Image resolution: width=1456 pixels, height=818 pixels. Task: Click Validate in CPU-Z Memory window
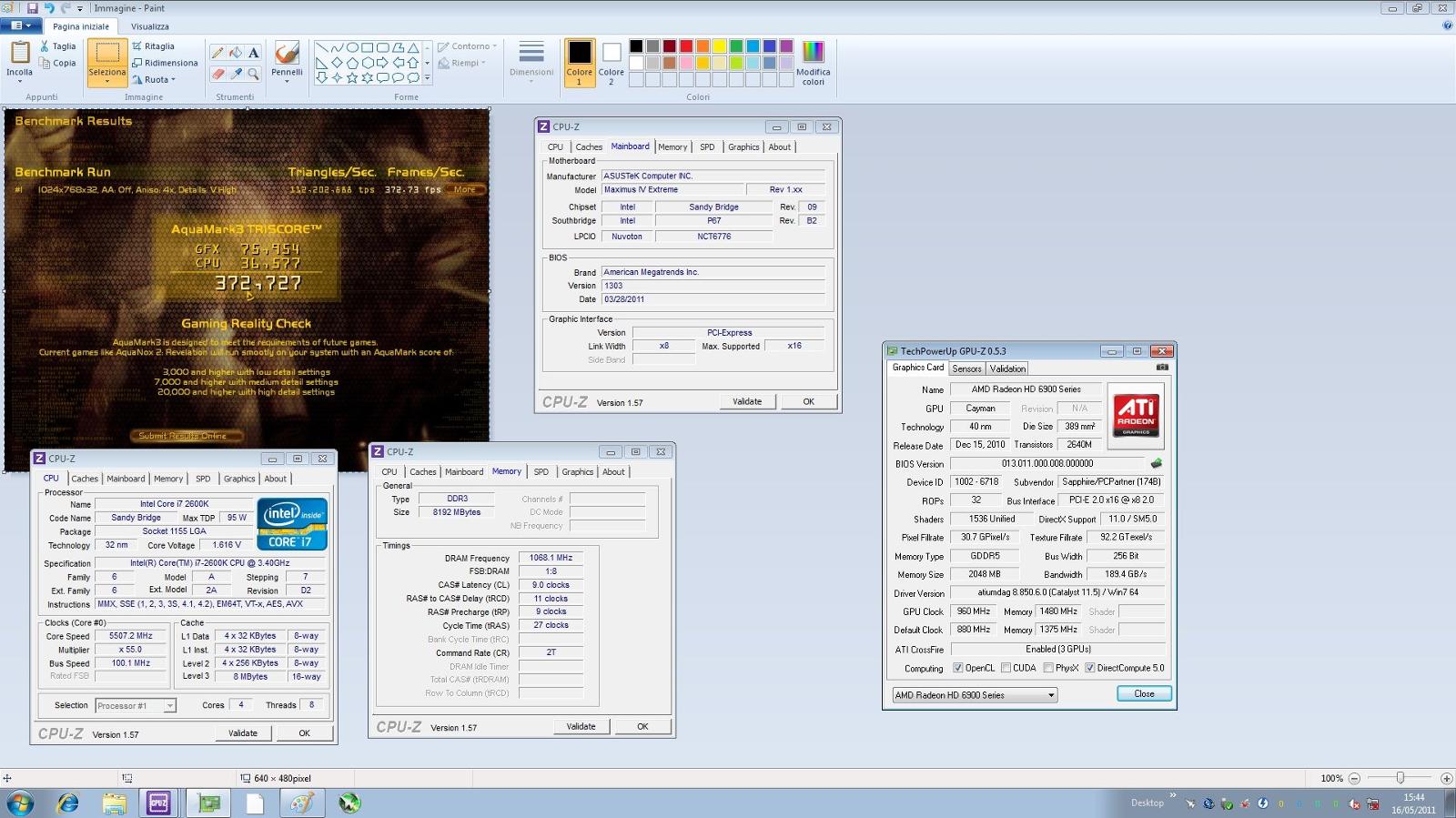point(581,726)
